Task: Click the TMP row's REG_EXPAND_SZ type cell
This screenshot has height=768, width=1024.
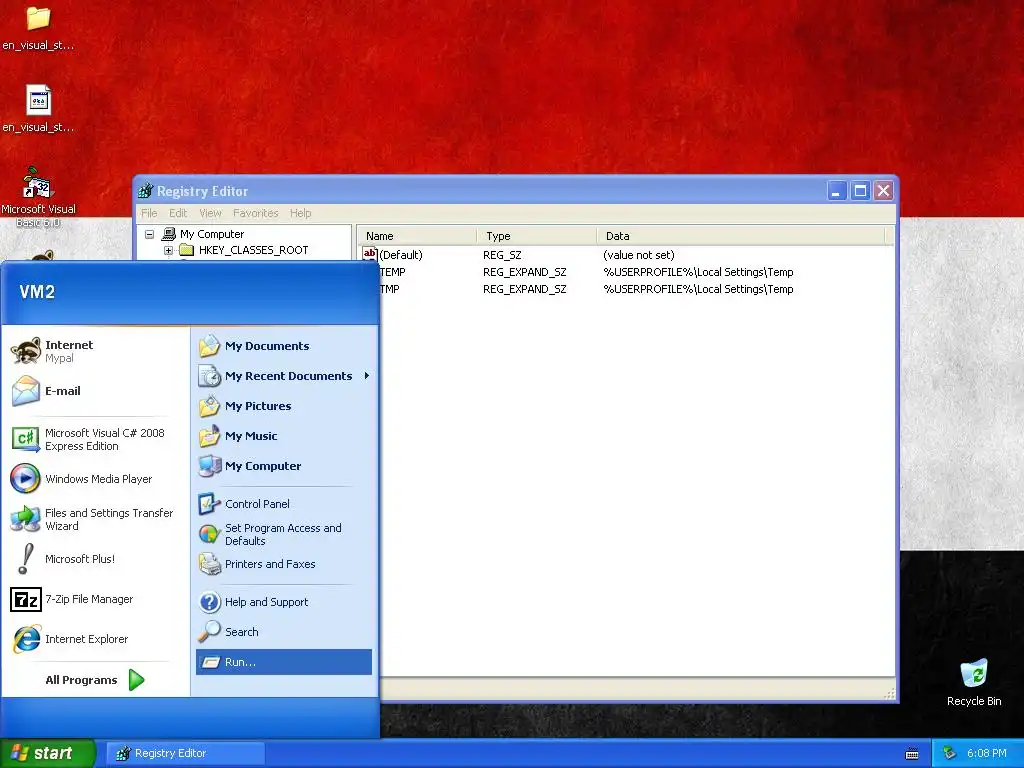Action: tap(524, 289)
